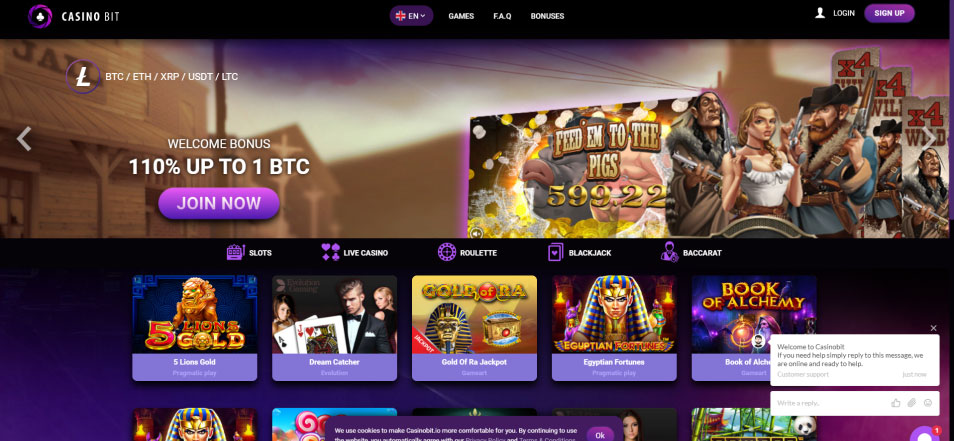Go to previous banner slide arrow
954x441 pixels.
24,139
